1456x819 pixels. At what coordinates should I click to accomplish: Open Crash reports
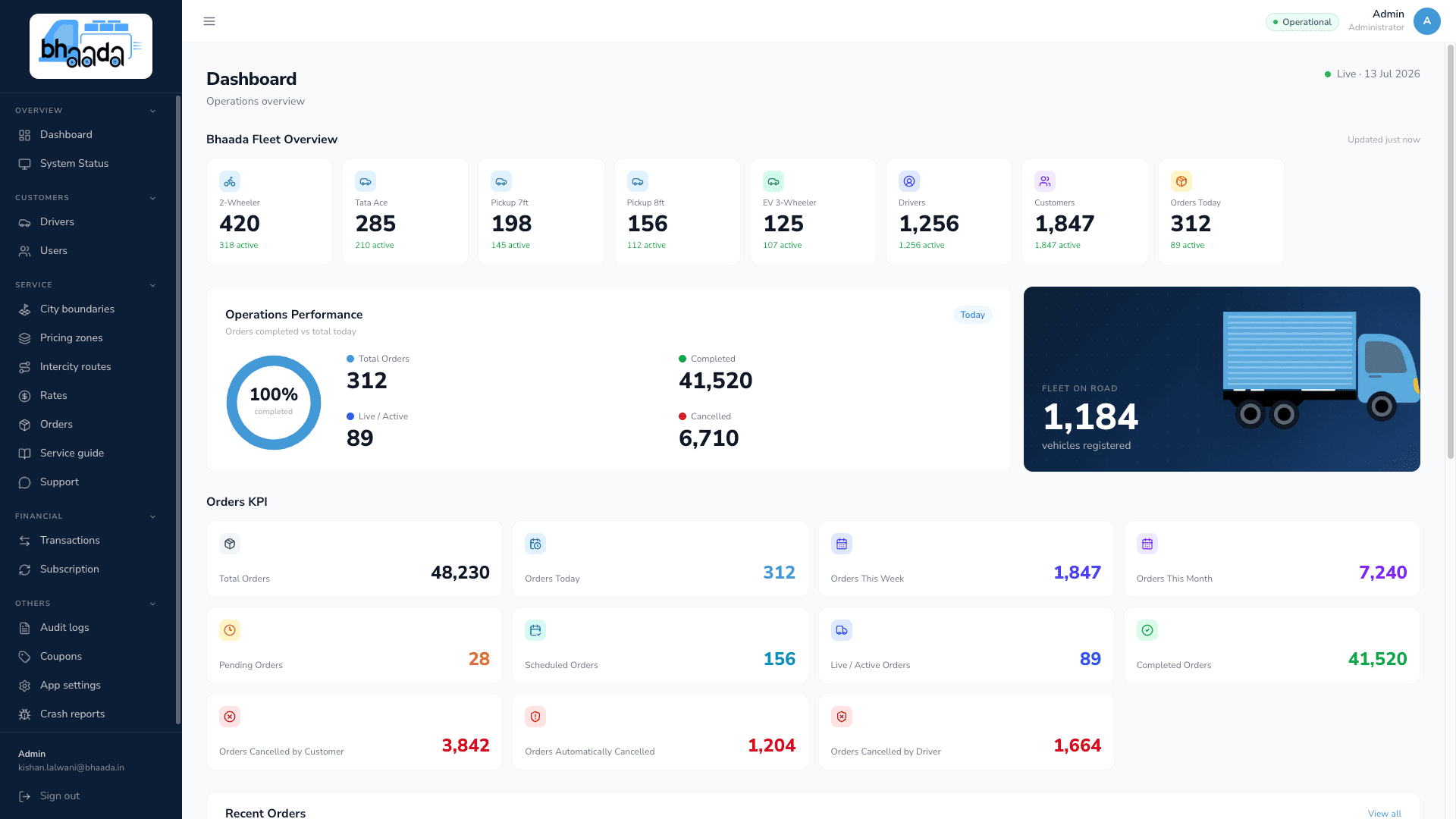tap(87, 714)
